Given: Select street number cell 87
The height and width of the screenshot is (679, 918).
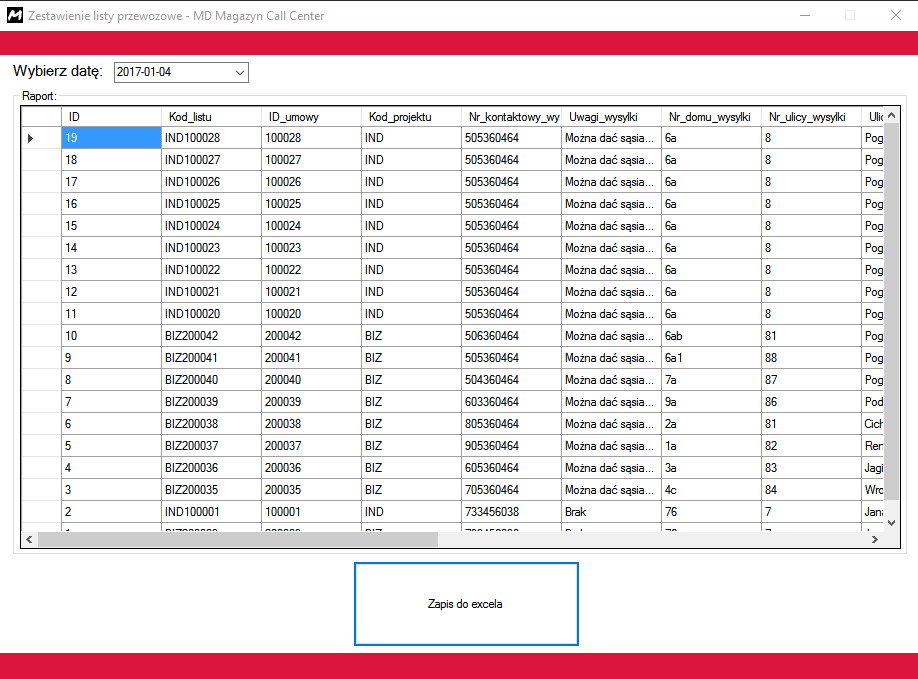Looking at the screenshot, I should (x=811, y=380).
